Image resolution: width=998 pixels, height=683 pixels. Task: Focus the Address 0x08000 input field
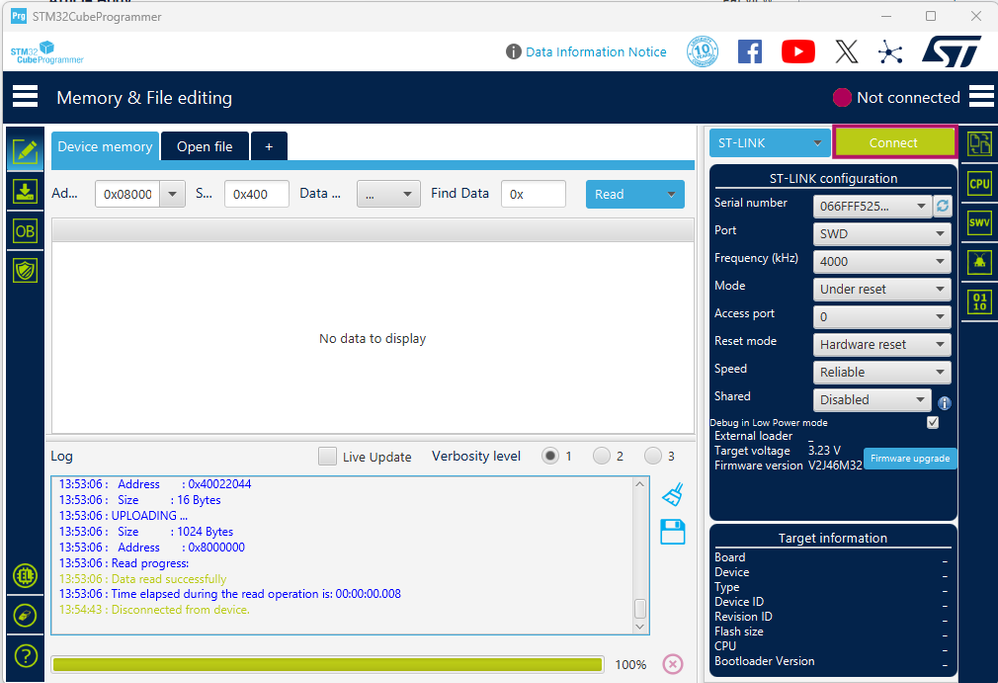point(128,194)
